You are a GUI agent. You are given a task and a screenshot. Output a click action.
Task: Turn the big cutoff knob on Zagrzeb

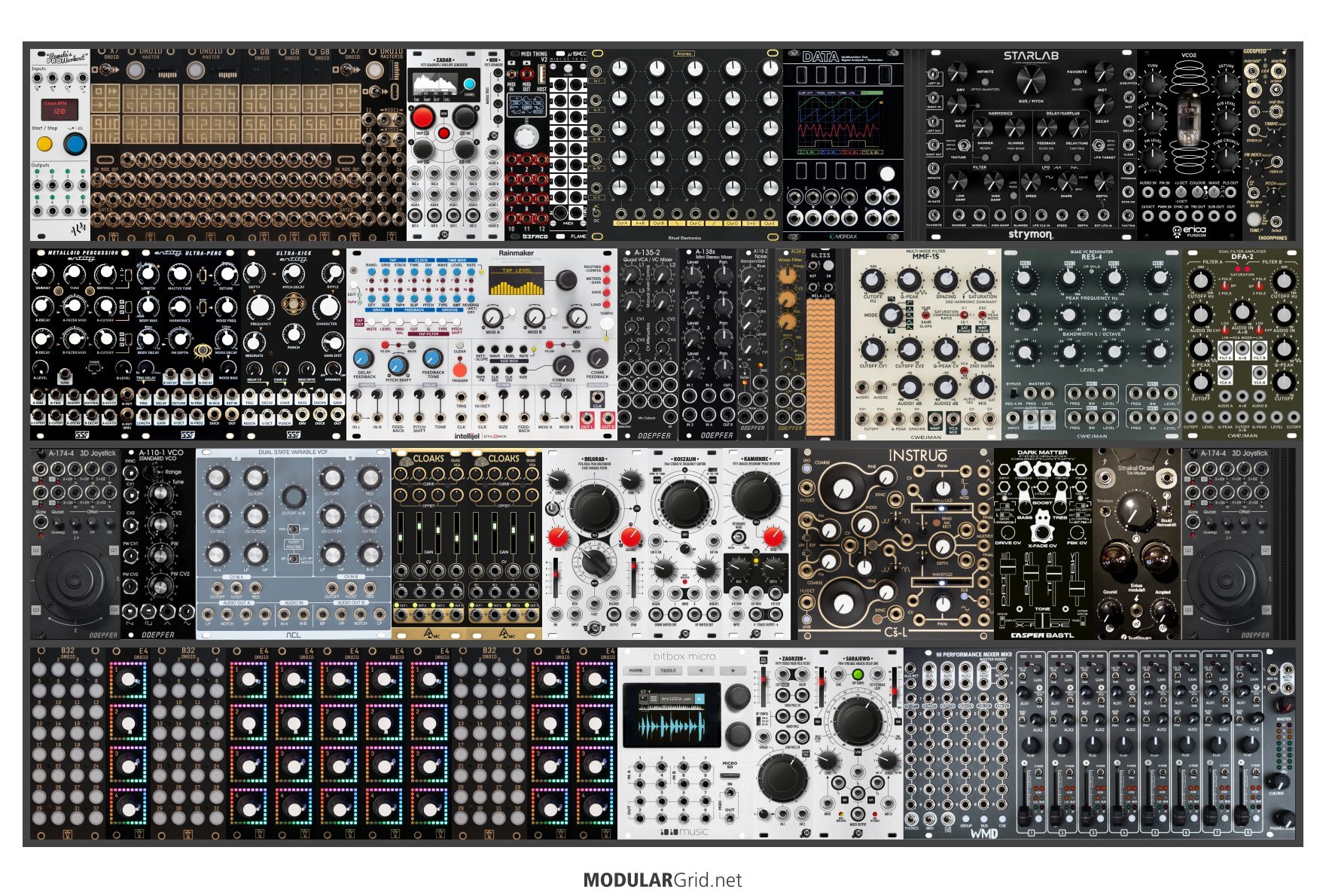pyautogui.click(x=782, y=779)
